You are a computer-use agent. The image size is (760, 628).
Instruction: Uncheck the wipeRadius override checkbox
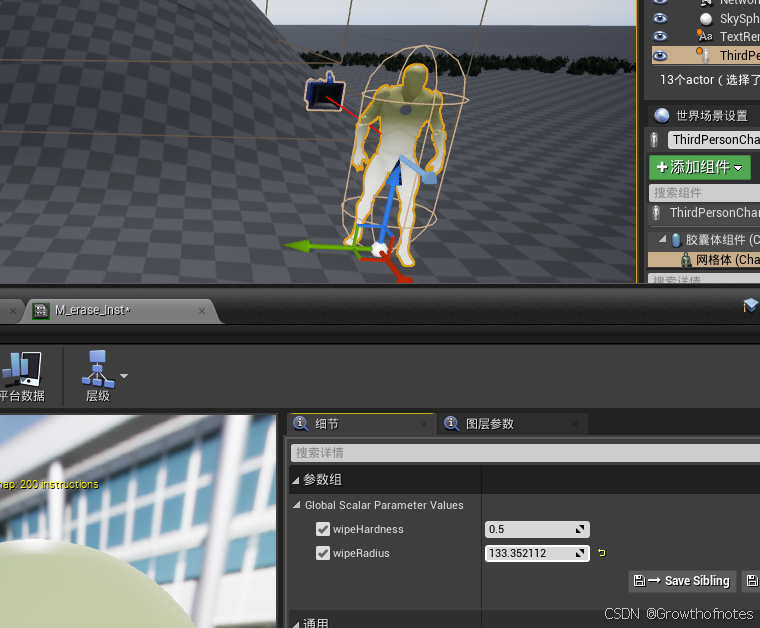323,553
